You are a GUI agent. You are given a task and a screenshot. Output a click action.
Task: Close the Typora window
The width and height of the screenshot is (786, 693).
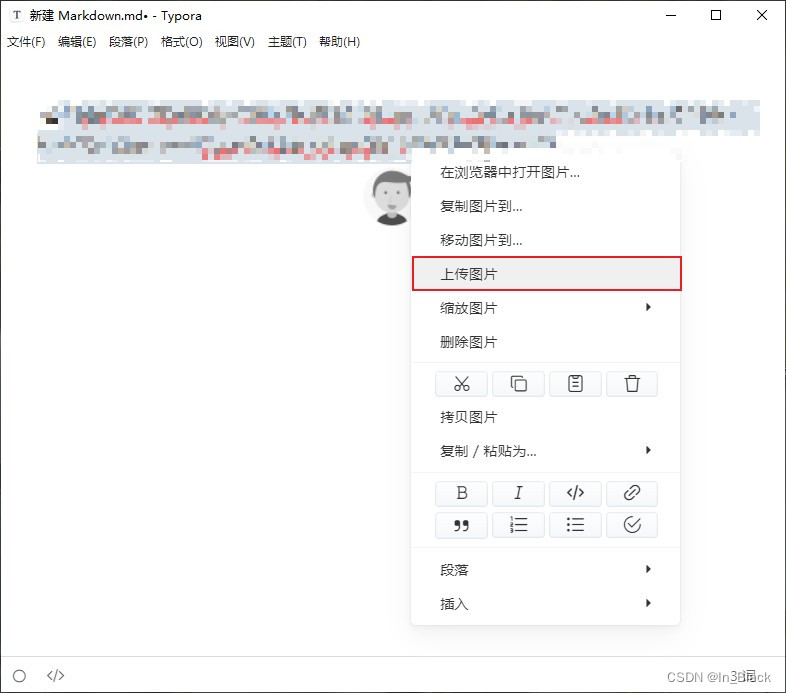pos(761,16)
